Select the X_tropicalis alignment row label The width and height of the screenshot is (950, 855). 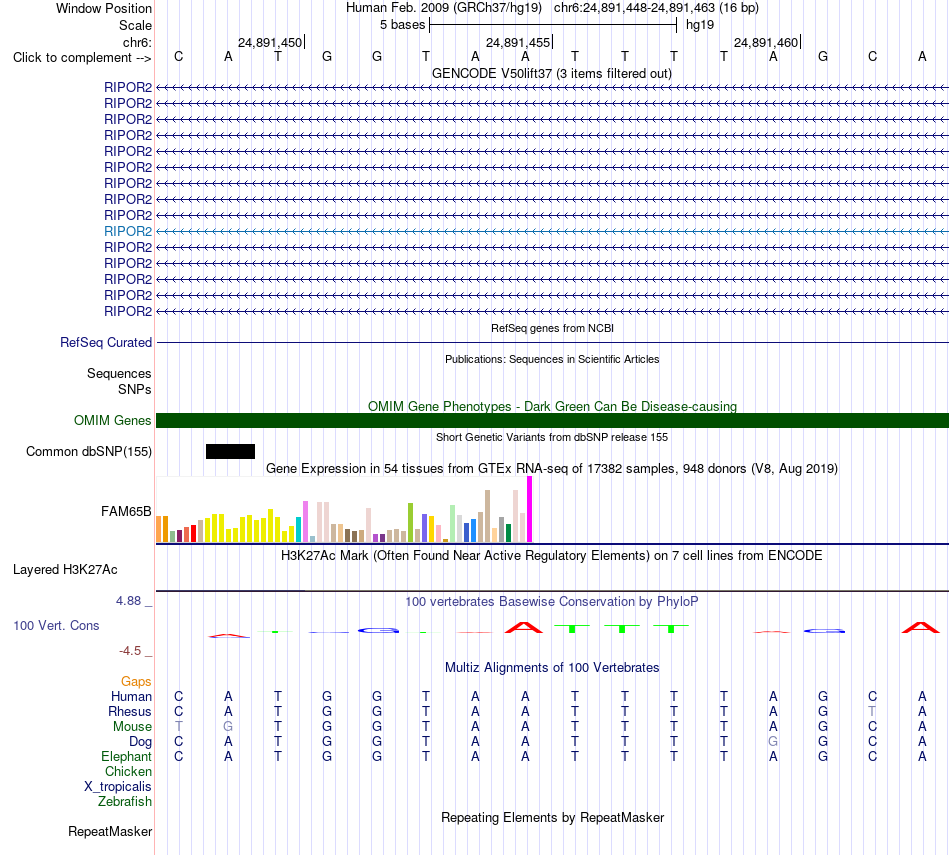coord(118,787)
